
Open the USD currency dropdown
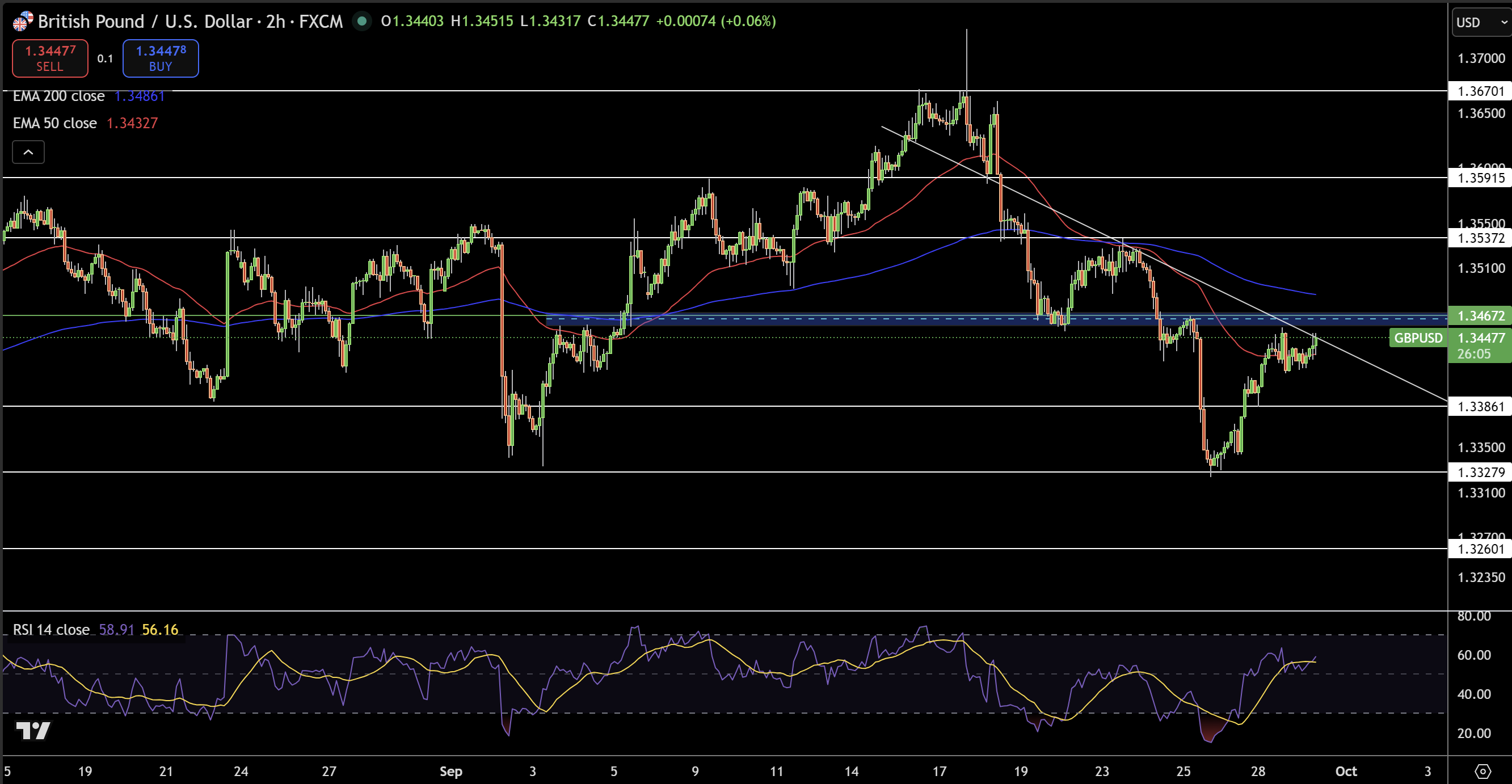[1480, 22]
